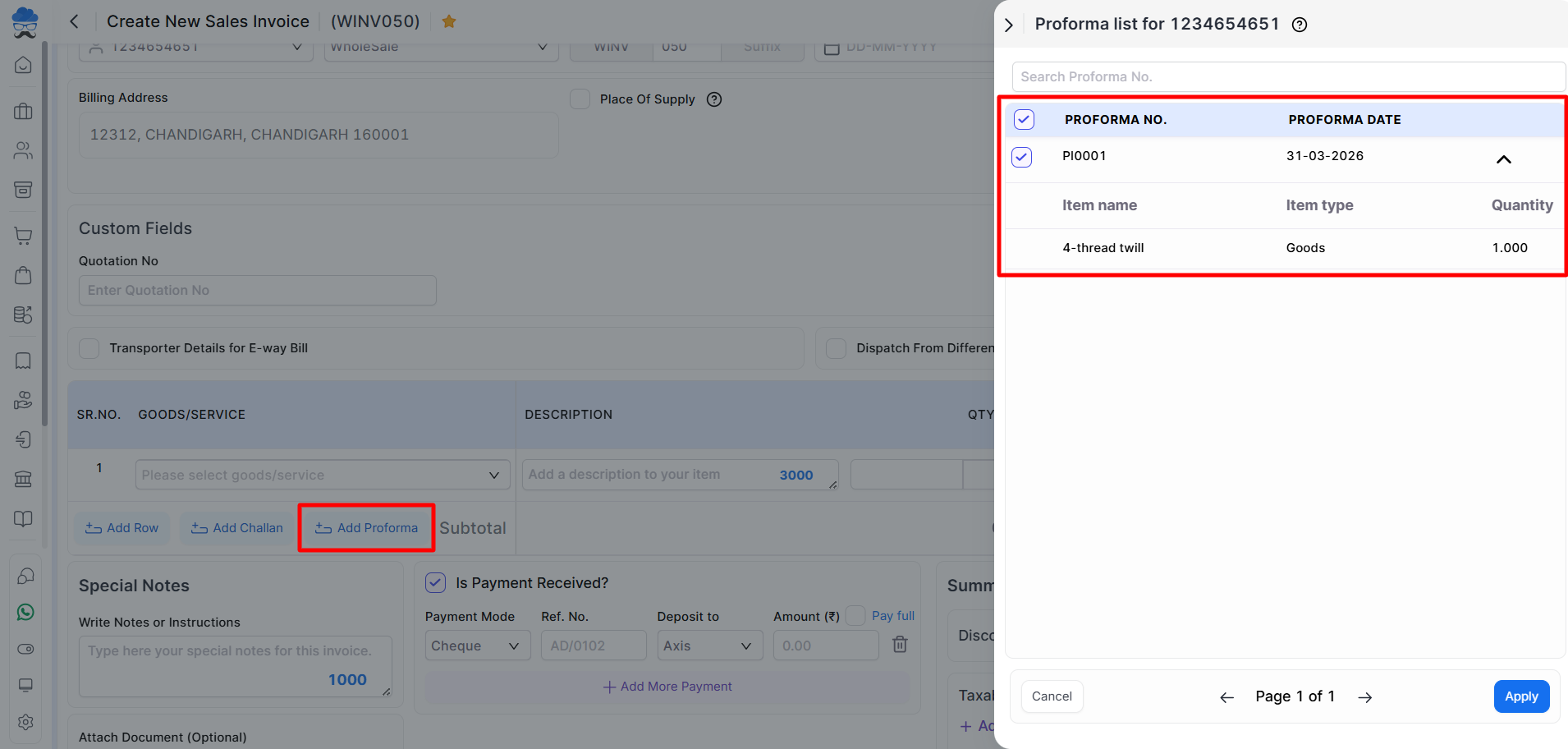The image size is (1568, 749).
Task: Open the goods/service selection dropdown
Action: point(322,475)
